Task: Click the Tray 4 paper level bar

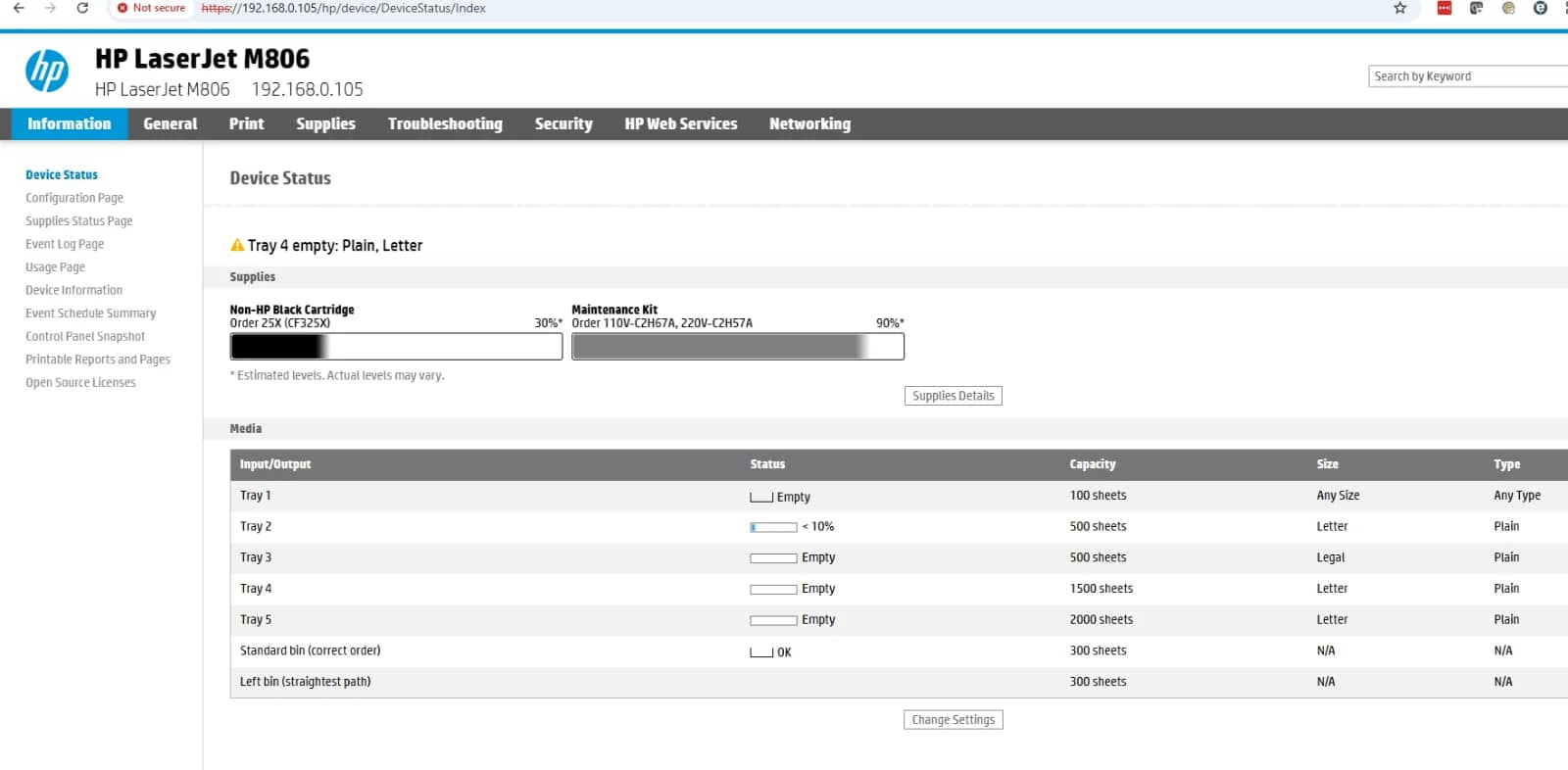Action: click(x=773, y=590)
